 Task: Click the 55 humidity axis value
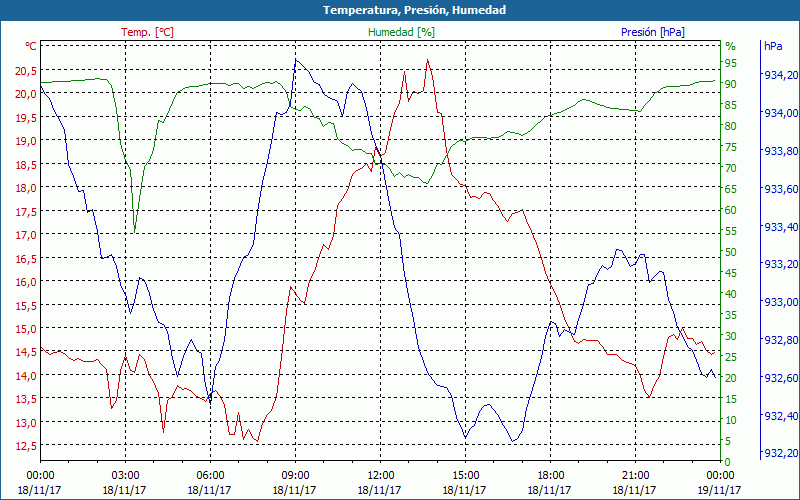click(731, 231)
